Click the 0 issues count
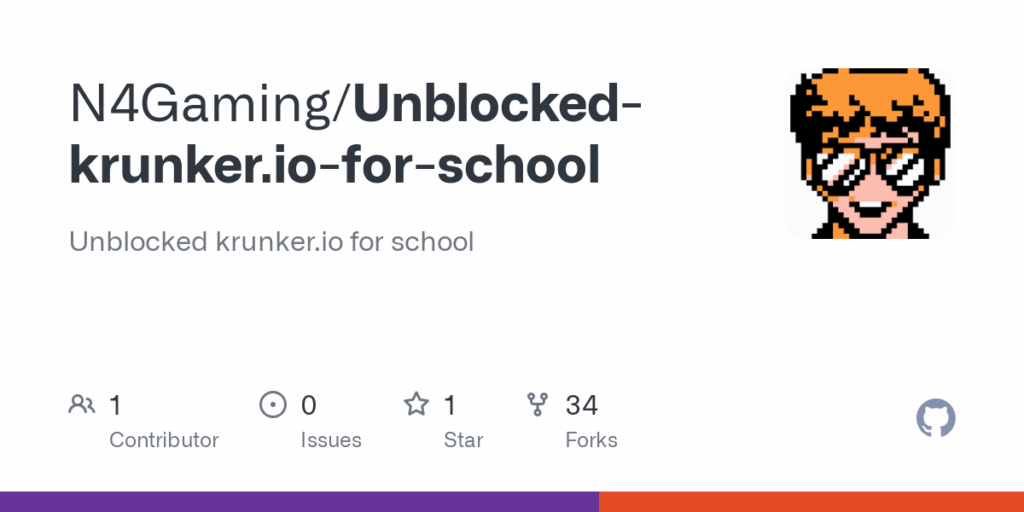This screenshot has width=1024, height=512. pyautogui.click(x=308, y=406)
